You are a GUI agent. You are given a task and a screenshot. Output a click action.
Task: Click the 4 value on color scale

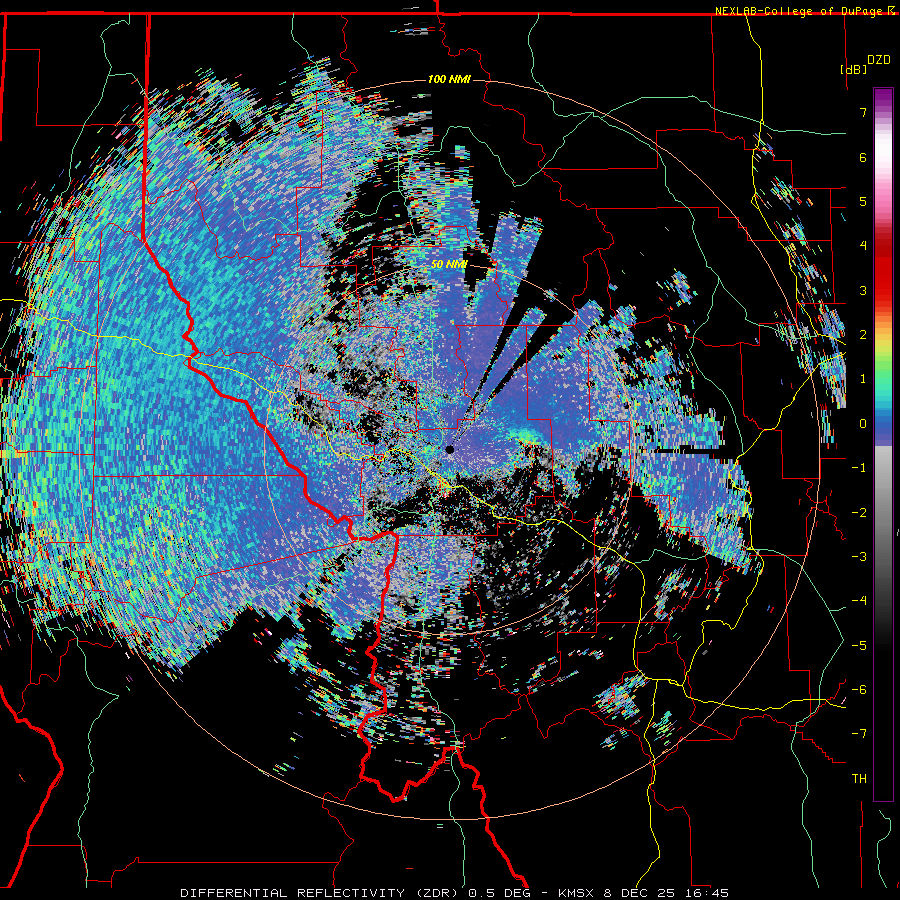pos(863,246)
